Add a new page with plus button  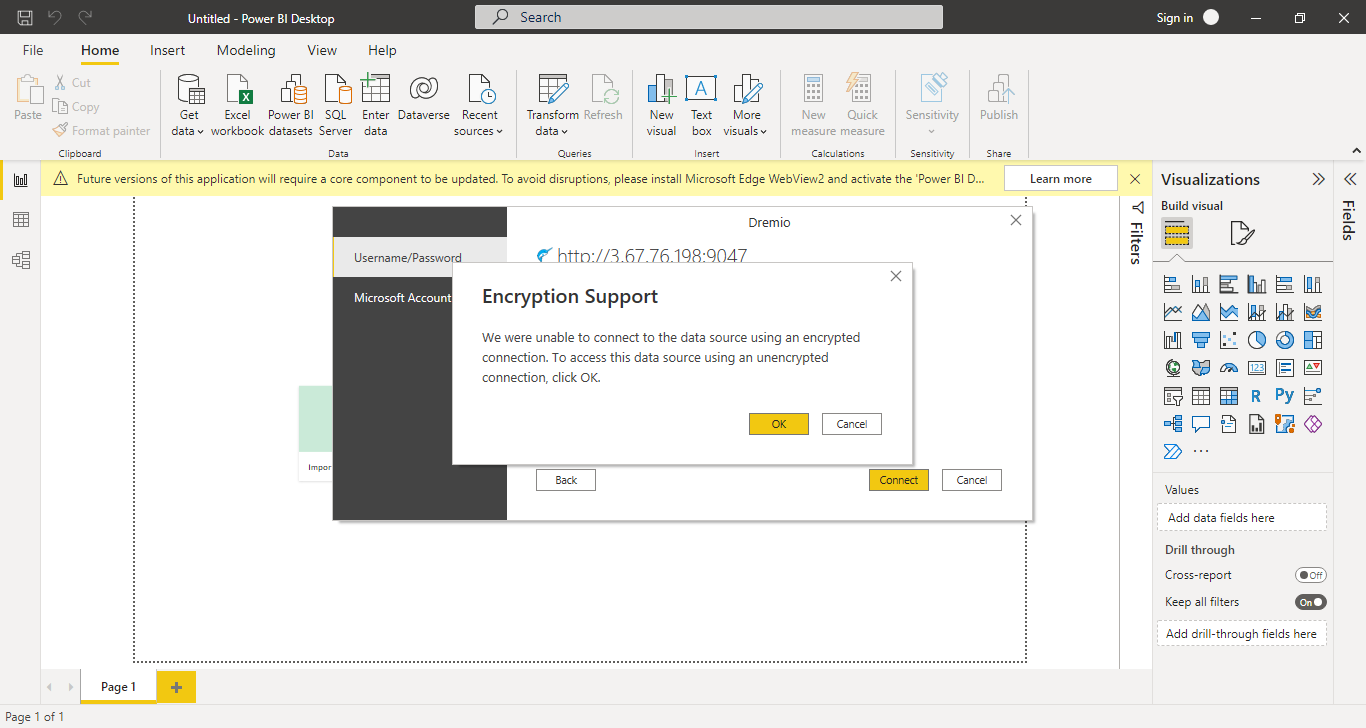(177, 687)
